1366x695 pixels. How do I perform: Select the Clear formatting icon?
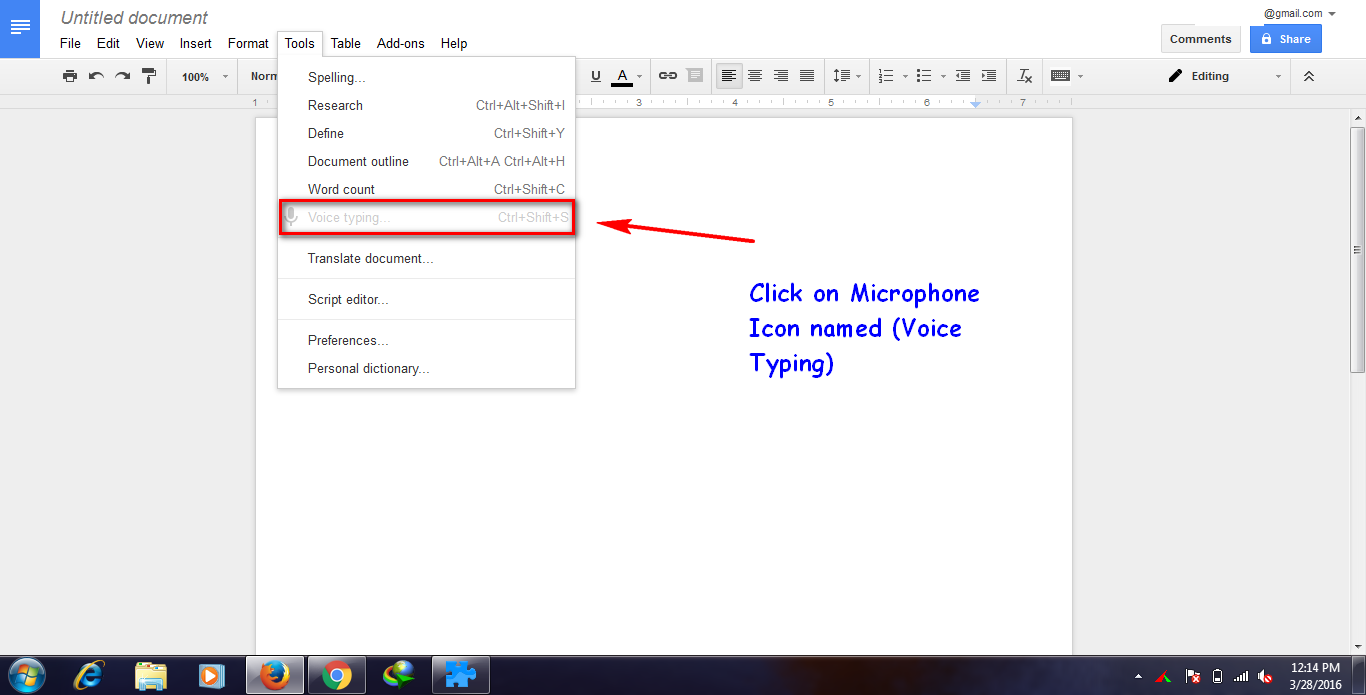point(1023,75)
